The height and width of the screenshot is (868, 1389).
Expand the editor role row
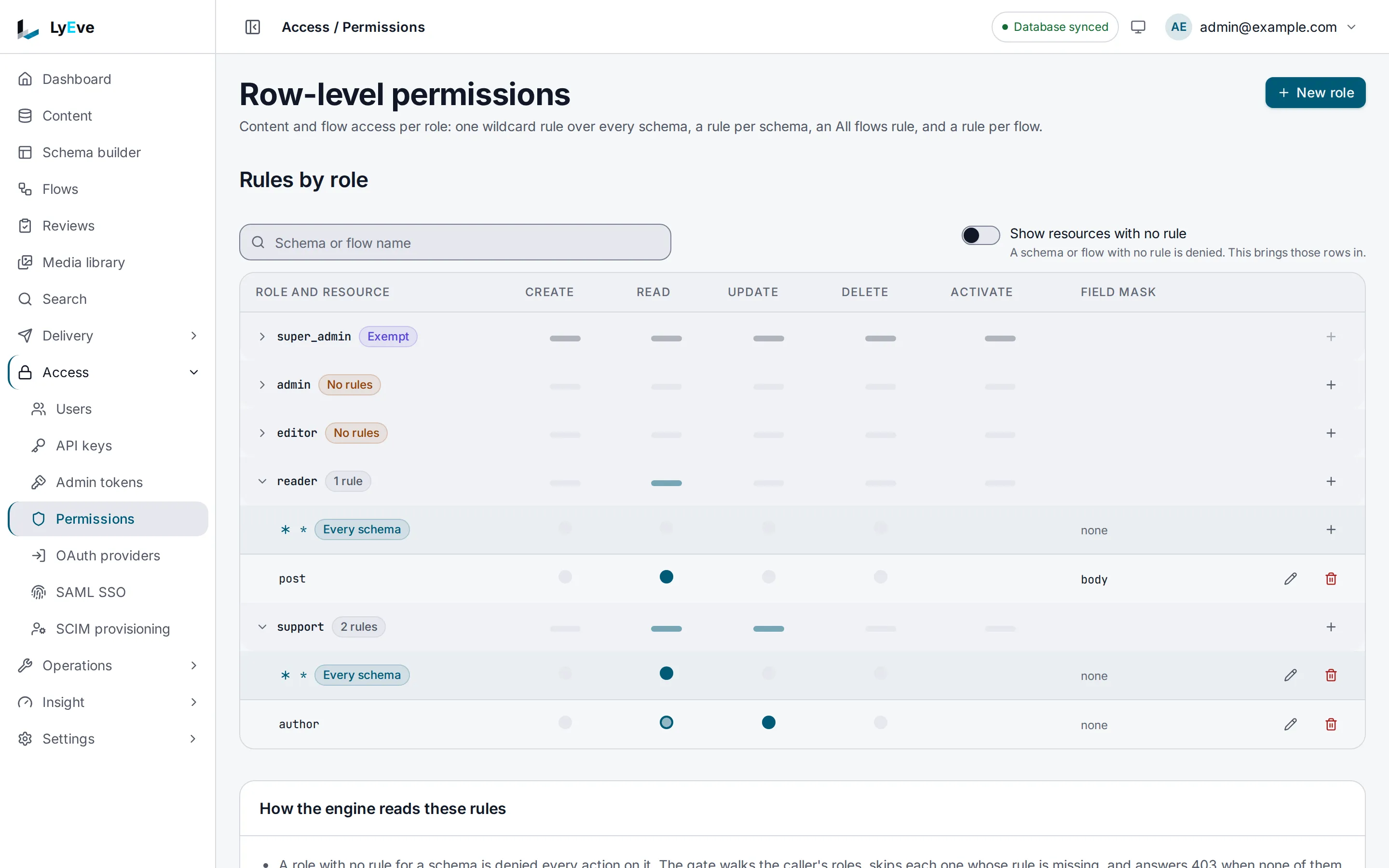tap(262, 433)
